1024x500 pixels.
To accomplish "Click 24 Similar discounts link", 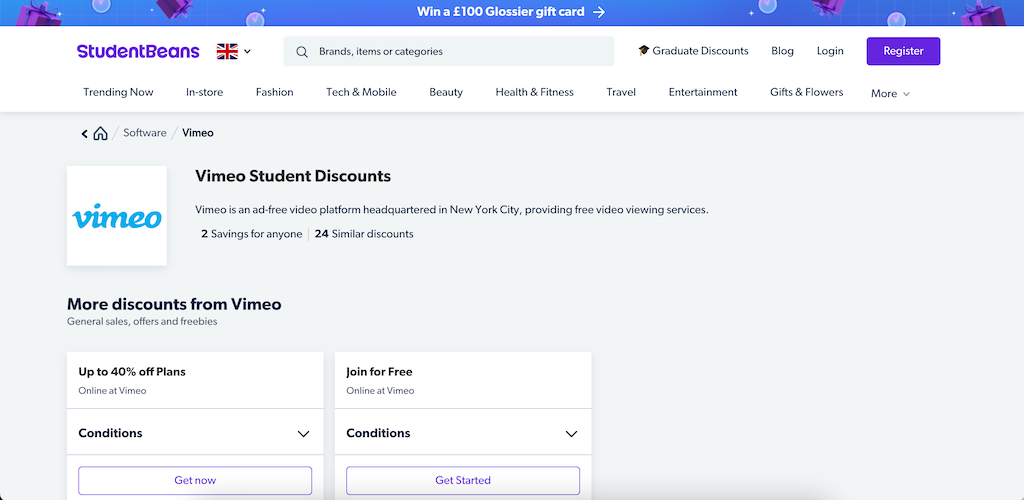I will pyautogui.click(x=364, y=234).
